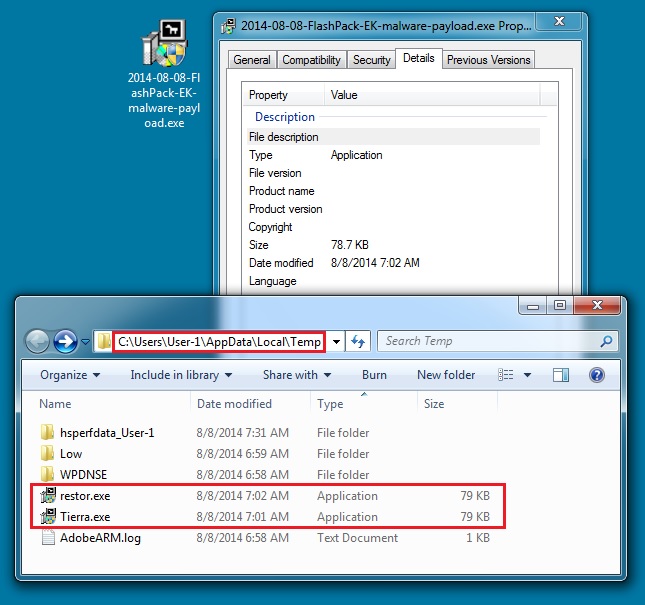
Task: Click the Burn toolbar button
Action: (374, 375)
